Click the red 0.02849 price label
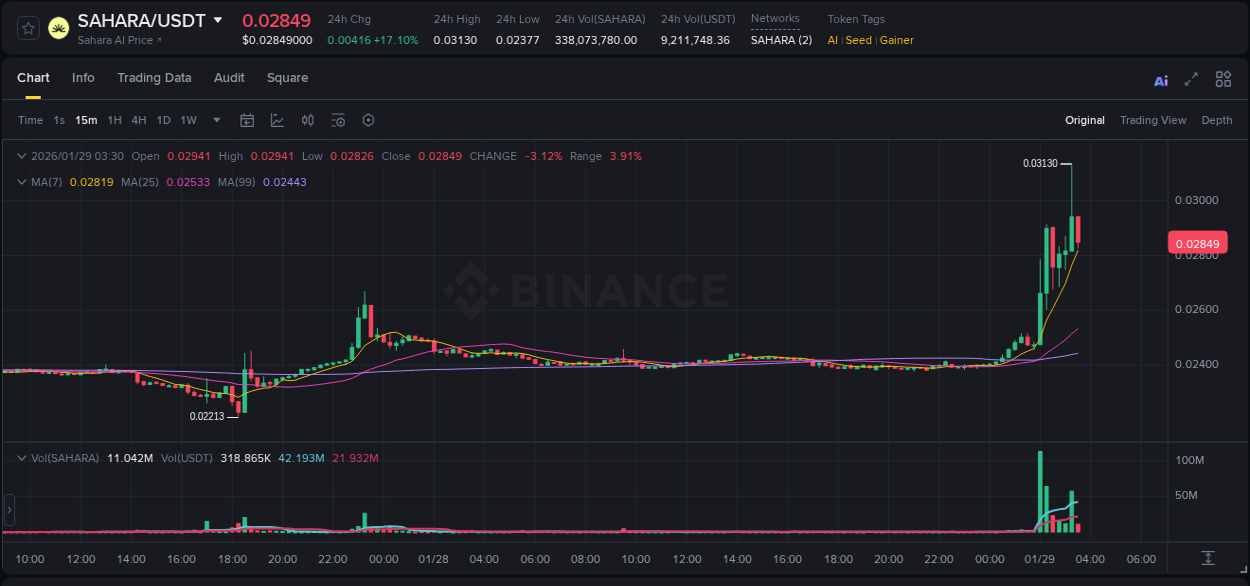The height and width of the screenshot is (586, 1250). 1197,243
